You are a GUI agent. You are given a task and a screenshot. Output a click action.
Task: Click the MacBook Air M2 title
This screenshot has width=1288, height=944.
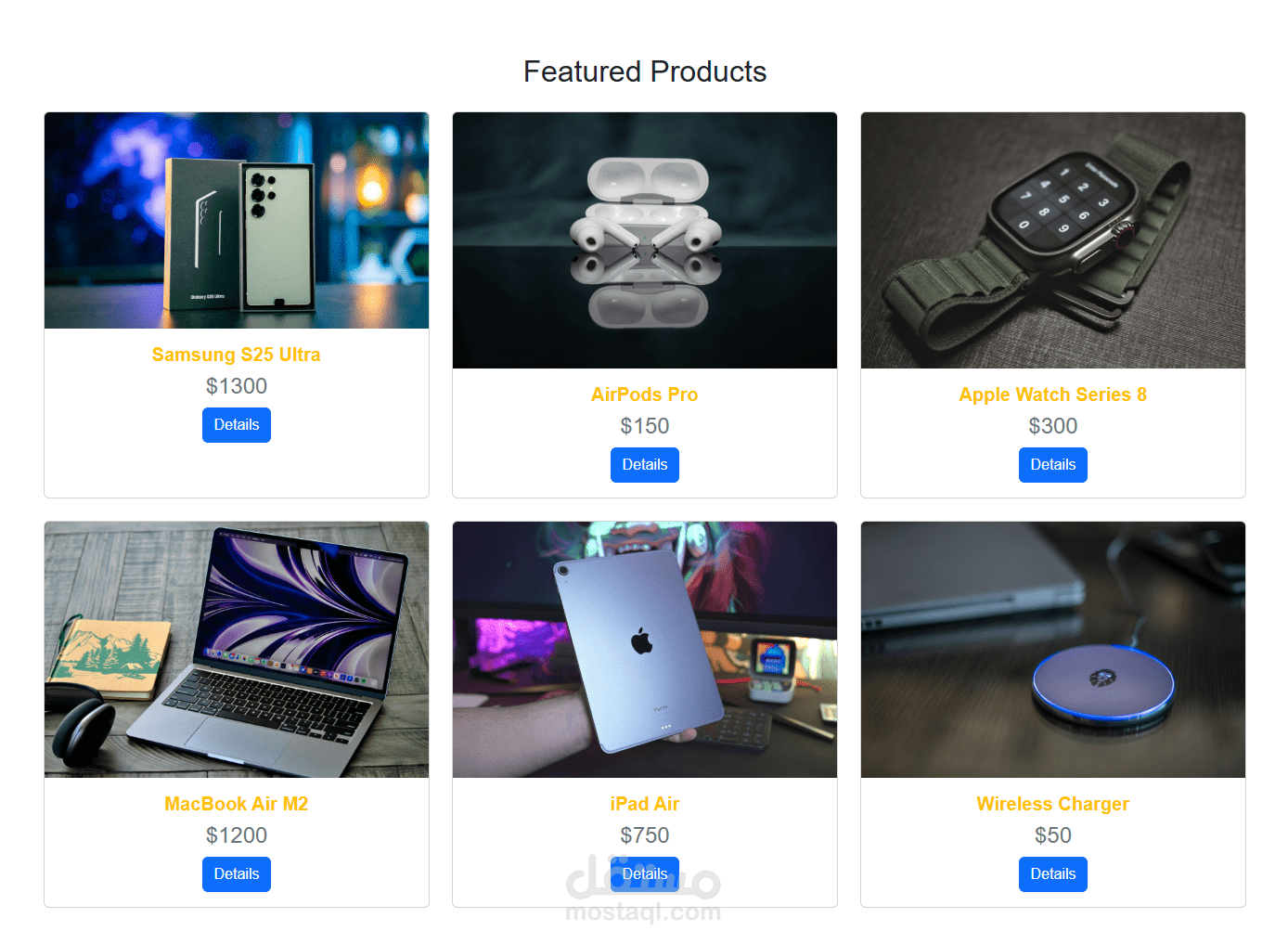point(237,804)
